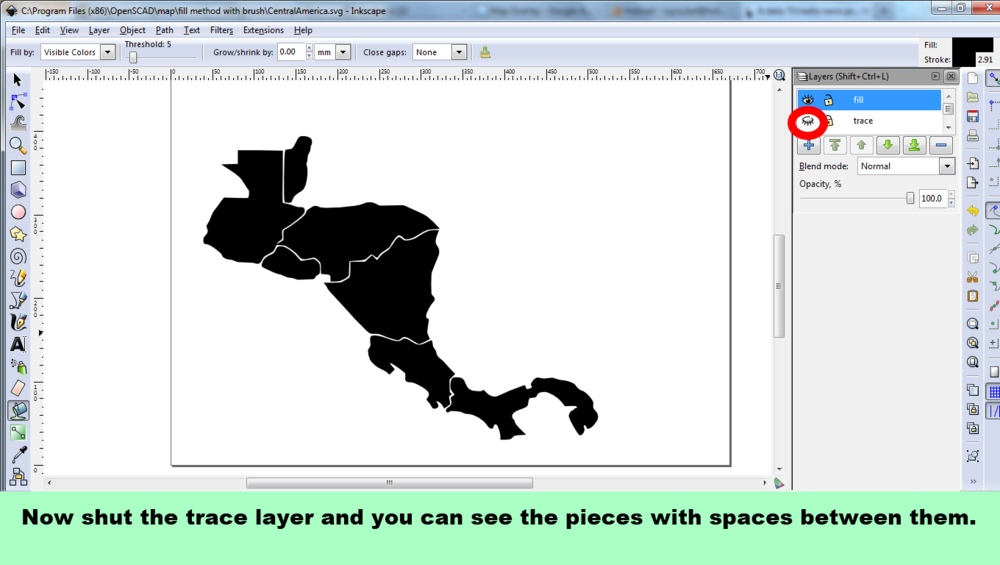Click the layer Opacity slider handle
1000x565 pixels.
click(x=910, y=199)
